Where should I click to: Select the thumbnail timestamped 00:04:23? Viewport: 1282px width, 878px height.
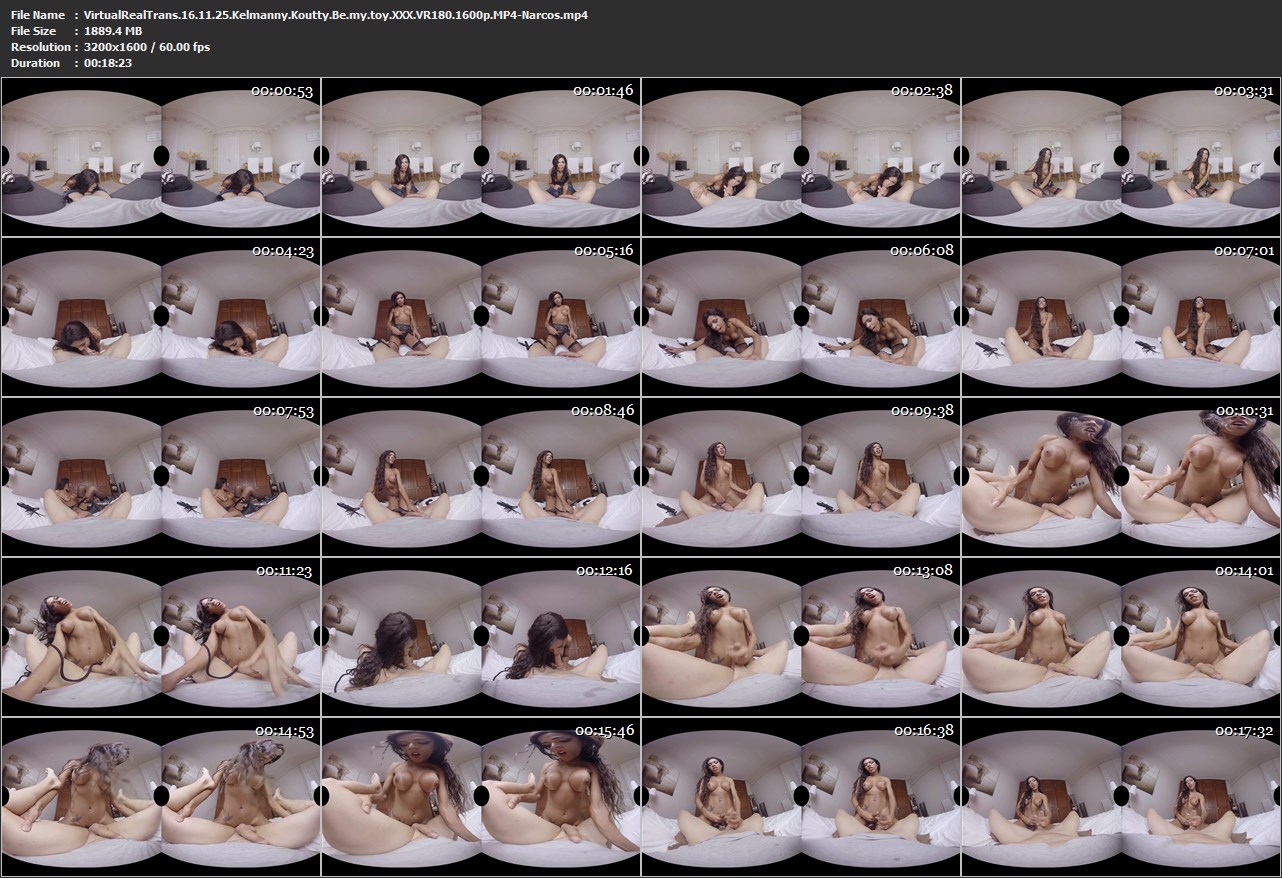coord(160,316)
